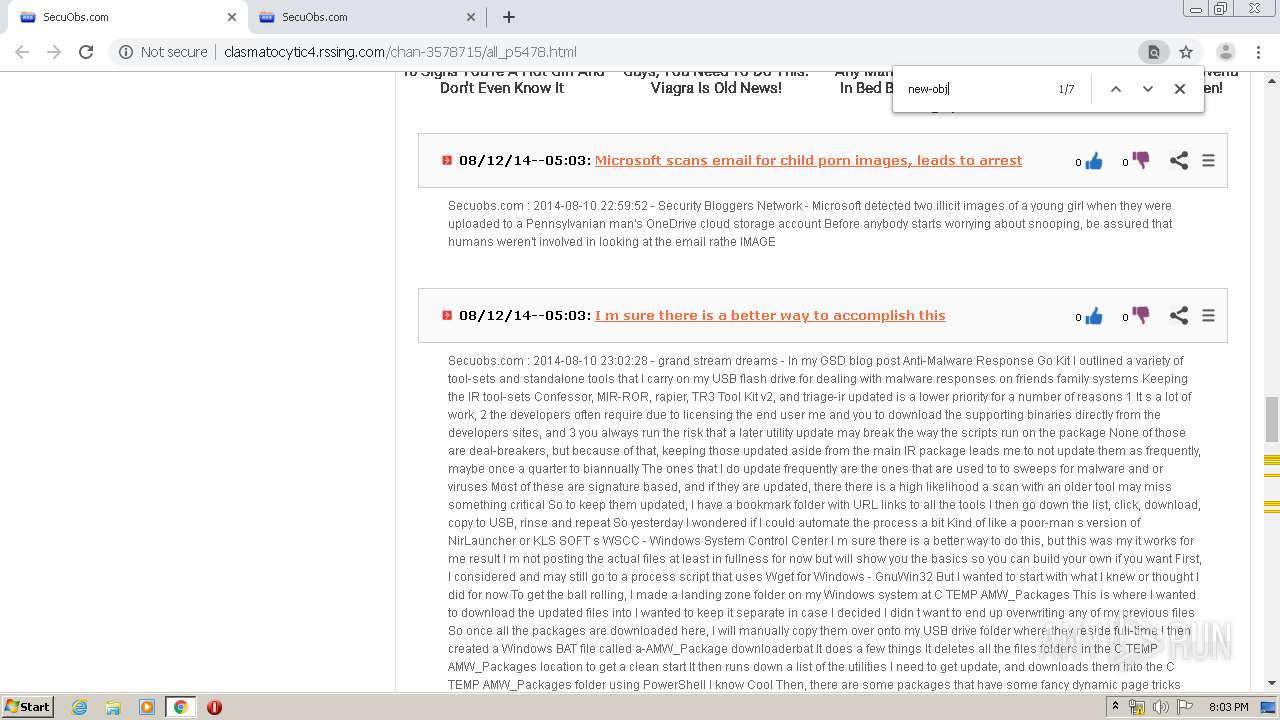
Task: Click ad link 'Viagra Is Old News!'
Action: point(716,88)
